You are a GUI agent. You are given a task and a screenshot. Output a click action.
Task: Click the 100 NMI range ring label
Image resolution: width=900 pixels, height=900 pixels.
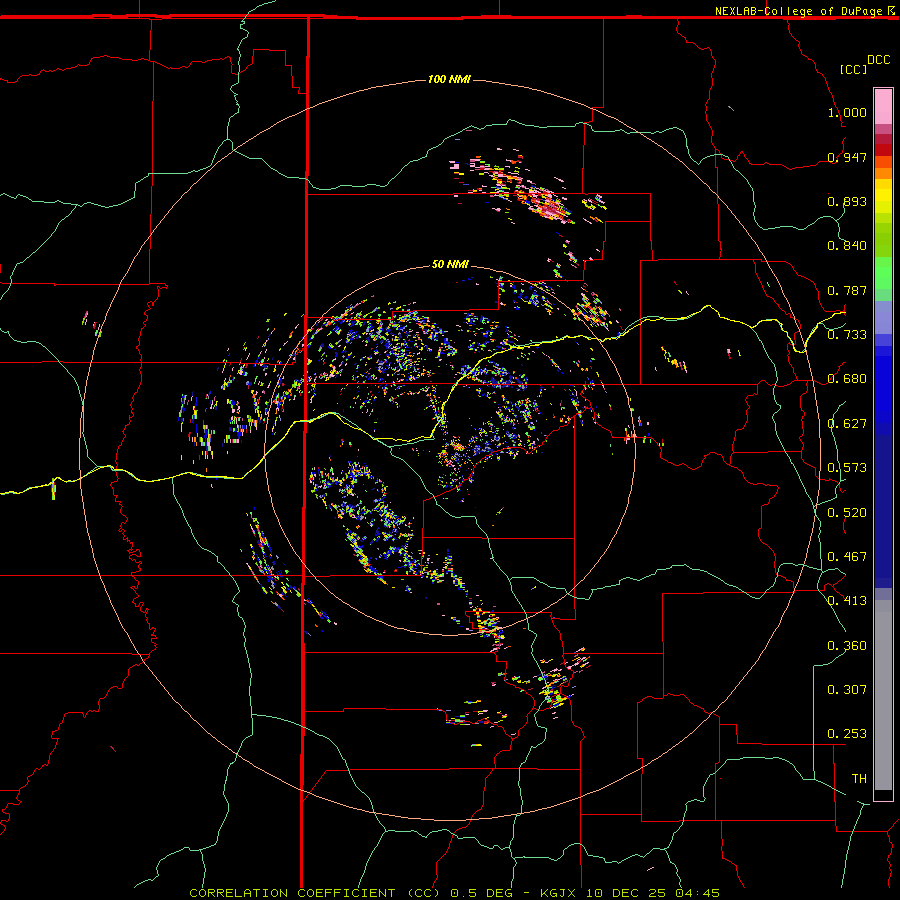point(449,79)
